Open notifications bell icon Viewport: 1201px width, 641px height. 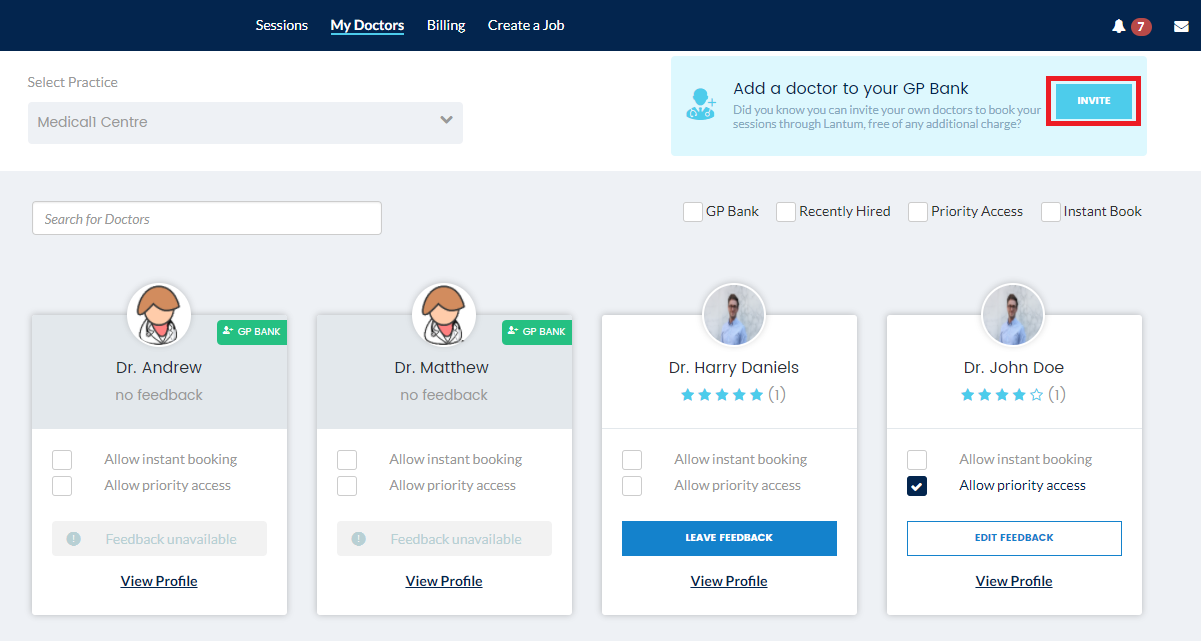(x=1119, y=26)
